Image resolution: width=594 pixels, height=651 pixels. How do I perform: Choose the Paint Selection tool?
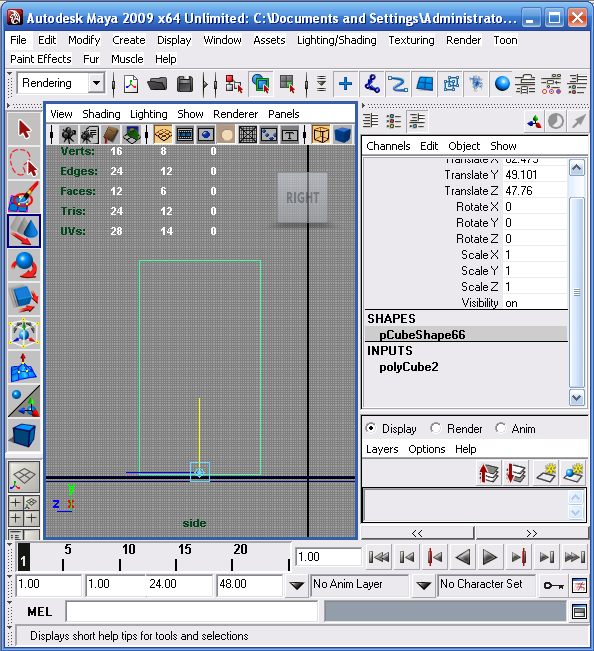pyautogui.click(x=24, y=197)
